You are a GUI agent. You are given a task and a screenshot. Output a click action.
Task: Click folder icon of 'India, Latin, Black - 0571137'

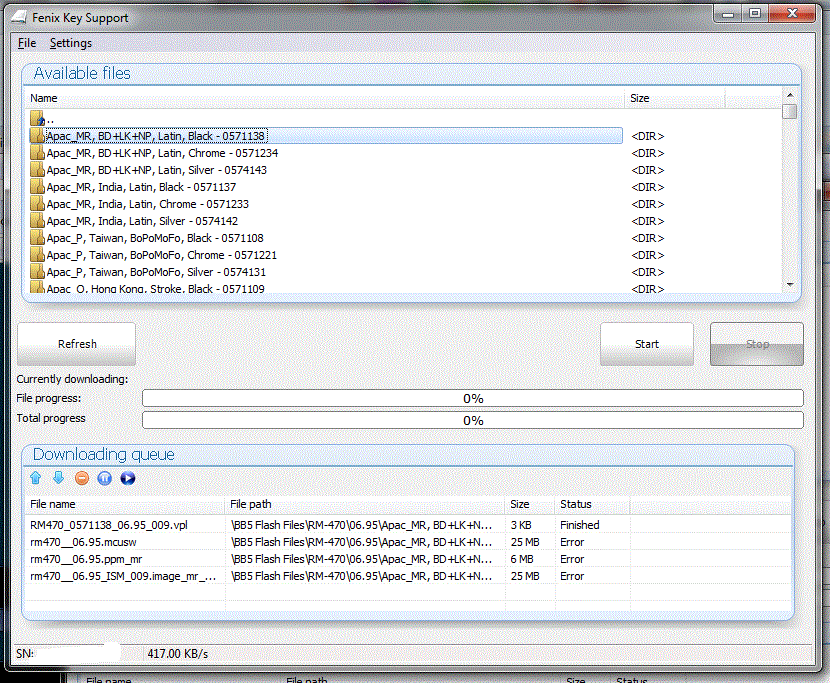click(x=37, y=187)
